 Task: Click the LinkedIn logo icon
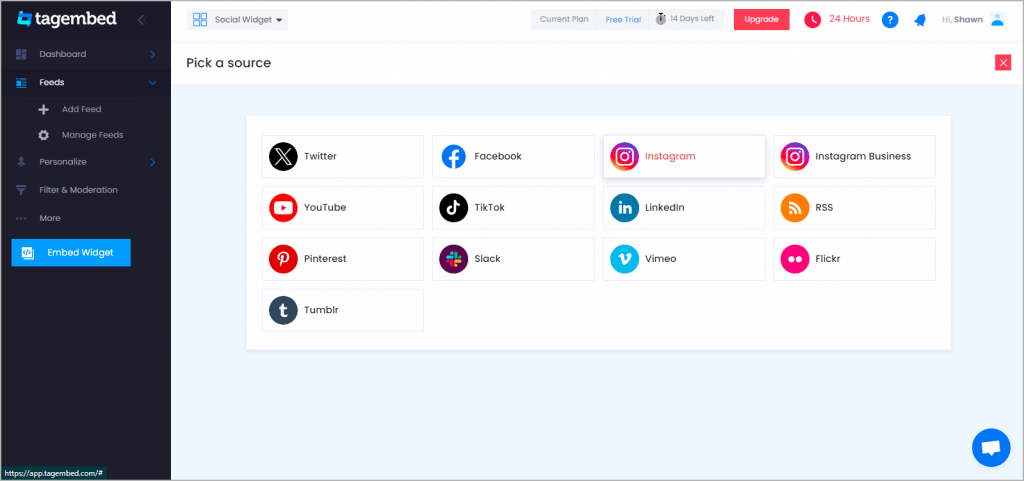tap(624, 208)
